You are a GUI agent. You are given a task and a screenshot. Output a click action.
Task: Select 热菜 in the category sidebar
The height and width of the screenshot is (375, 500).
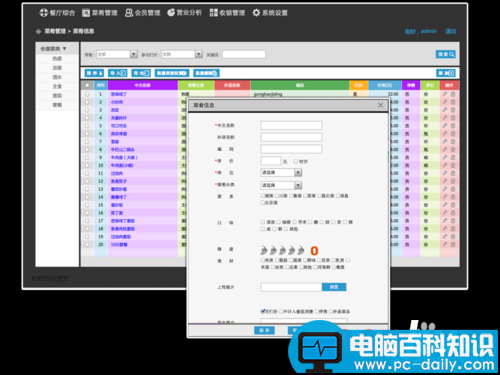click(57, 58)
